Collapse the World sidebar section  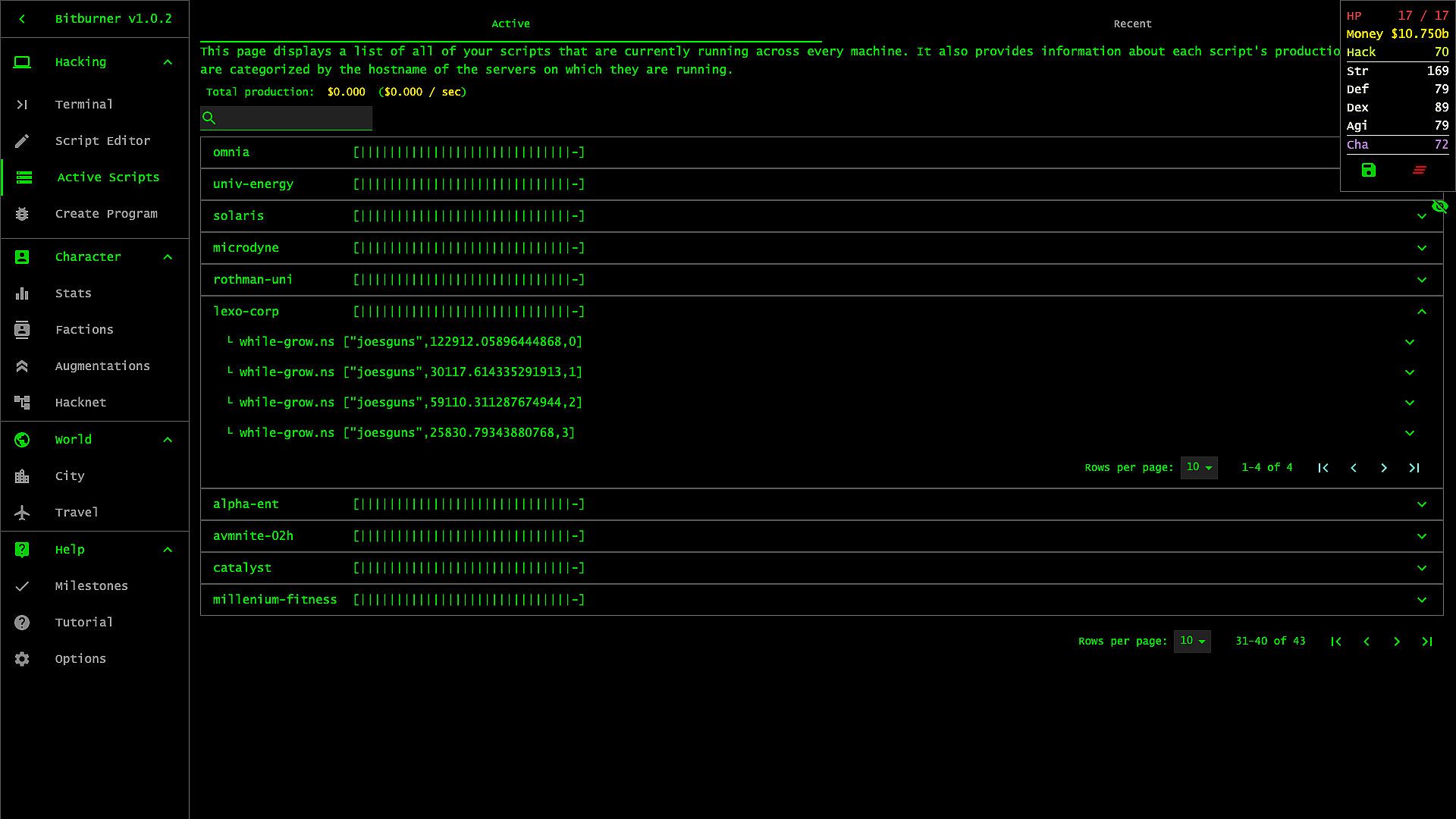point(168,440)
